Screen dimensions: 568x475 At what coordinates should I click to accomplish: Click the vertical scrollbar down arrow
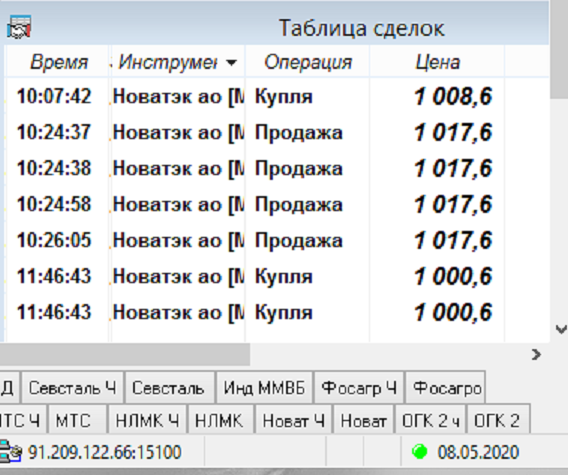coord(561,329)
